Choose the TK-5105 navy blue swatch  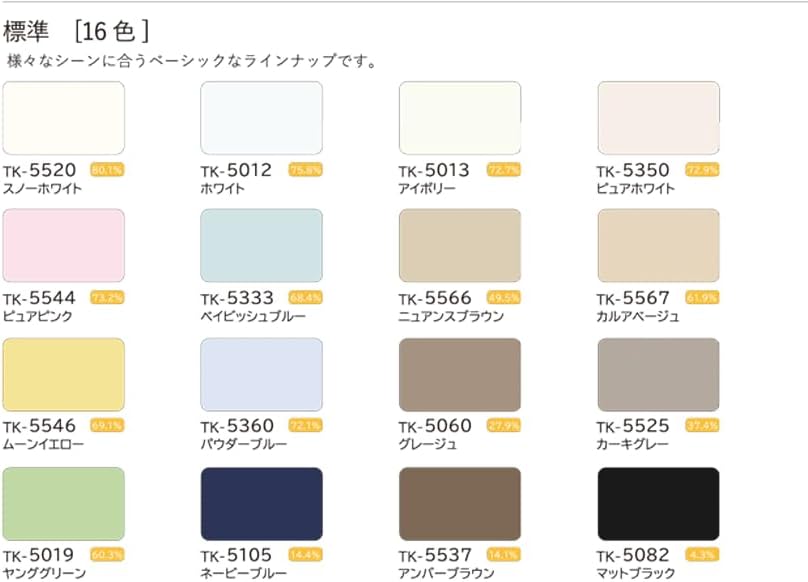click(262, 504)
